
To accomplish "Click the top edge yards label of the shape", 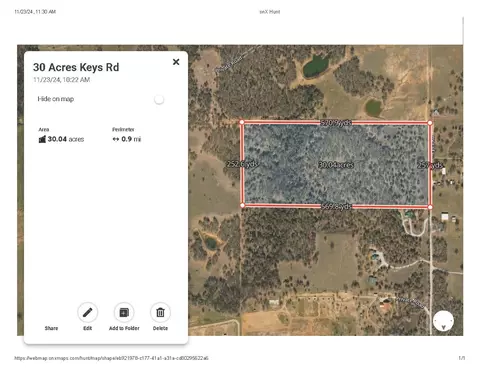I will click(336, 123).
